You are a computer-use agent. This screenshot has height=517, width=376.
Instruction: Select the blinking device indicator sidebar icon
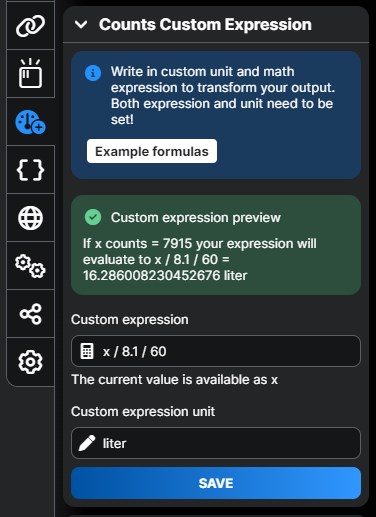[30, 73]
